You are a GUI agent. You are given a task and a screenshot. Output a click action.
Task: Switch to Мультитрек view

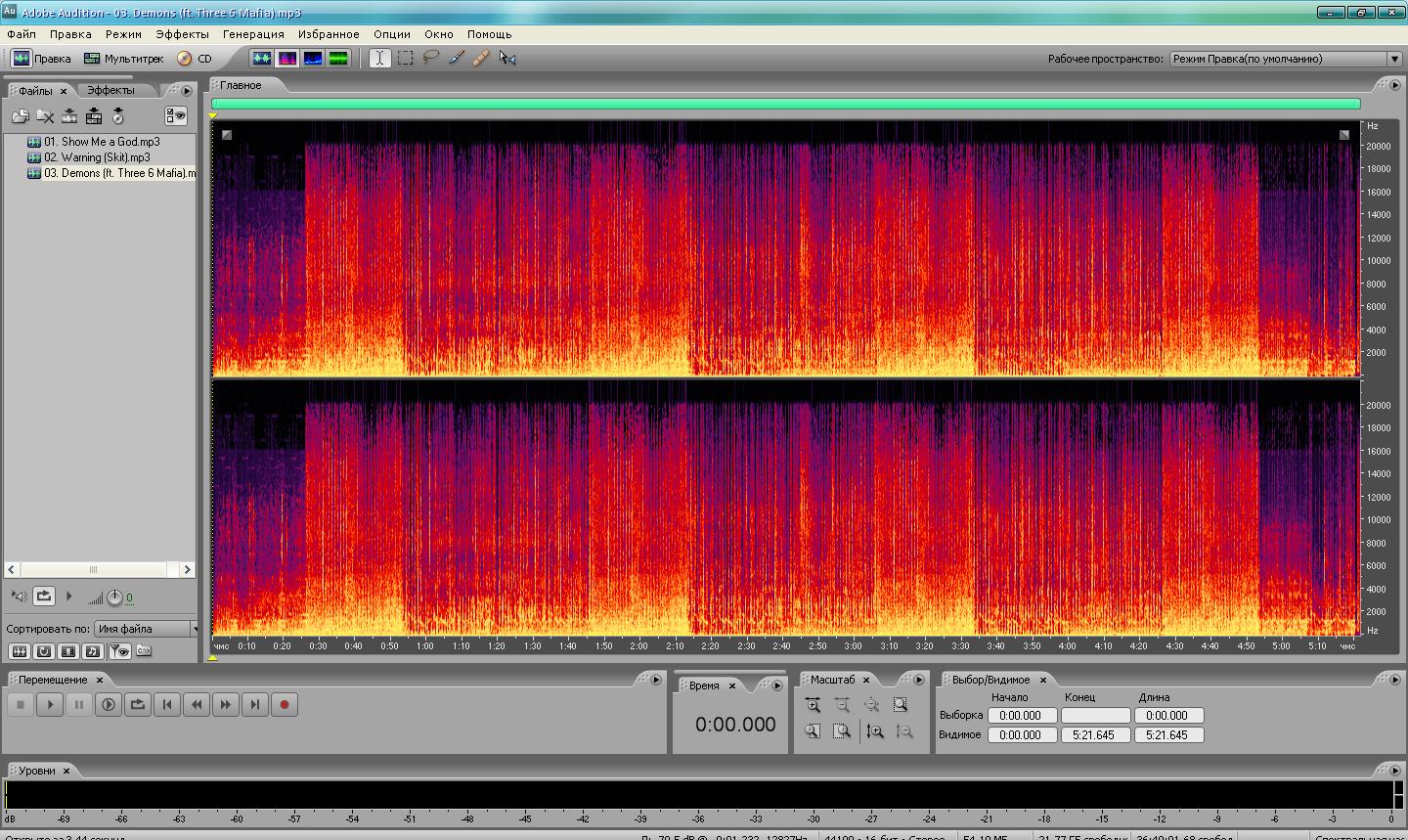pos(123,59)
